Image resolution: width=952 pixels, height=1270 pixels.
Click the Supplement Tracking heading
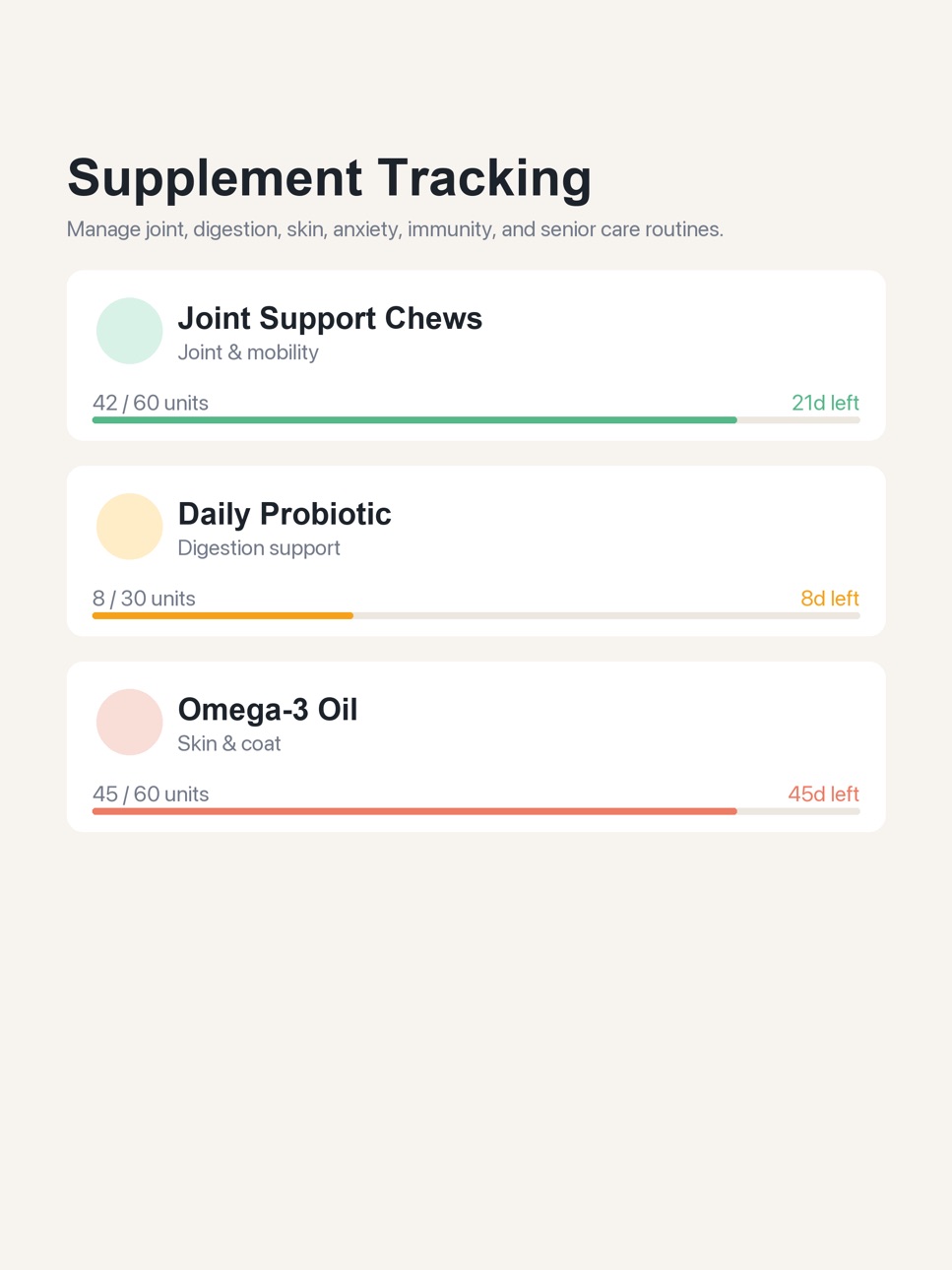(330, 178)
